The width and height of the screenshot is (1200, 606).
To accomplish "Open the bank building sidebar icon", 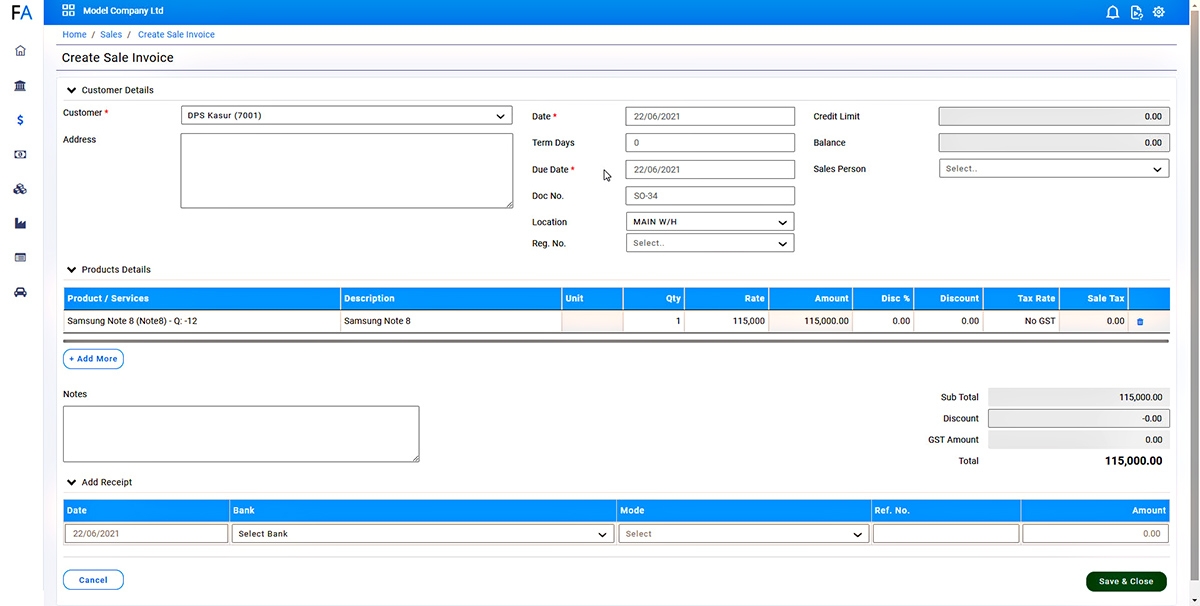I will click(21, 86).
